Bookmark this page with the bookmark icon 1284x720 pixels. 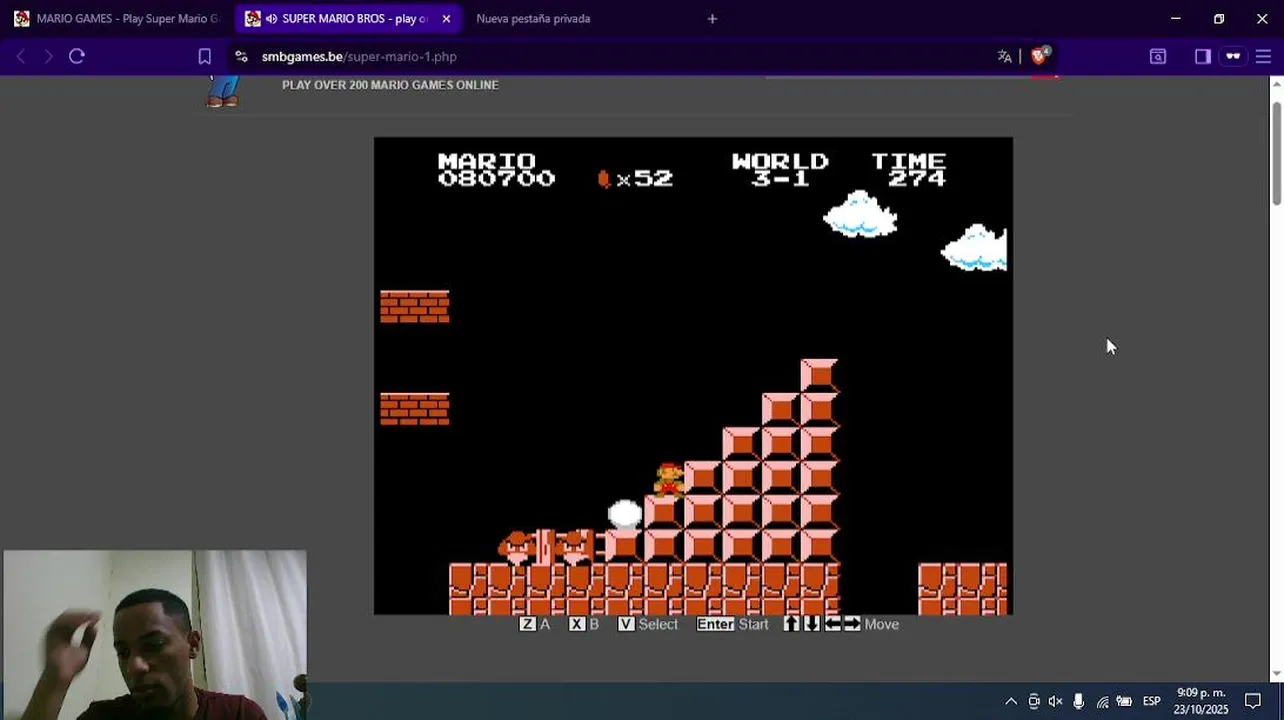(204, 57)
